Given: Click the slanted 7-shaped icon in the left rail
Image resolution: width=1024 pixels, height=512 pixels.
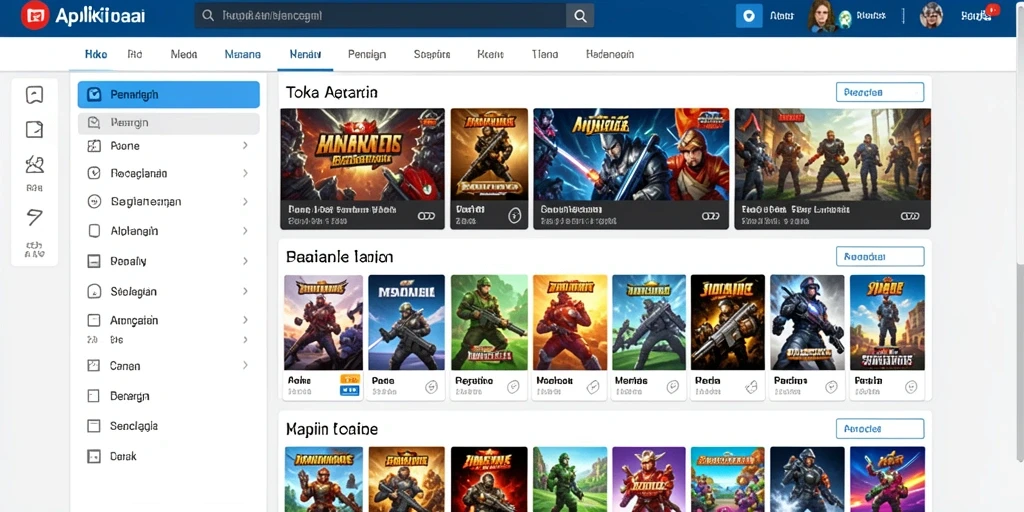Looking at the screenshot, I should pyautogui.click(x=35, y=217).
